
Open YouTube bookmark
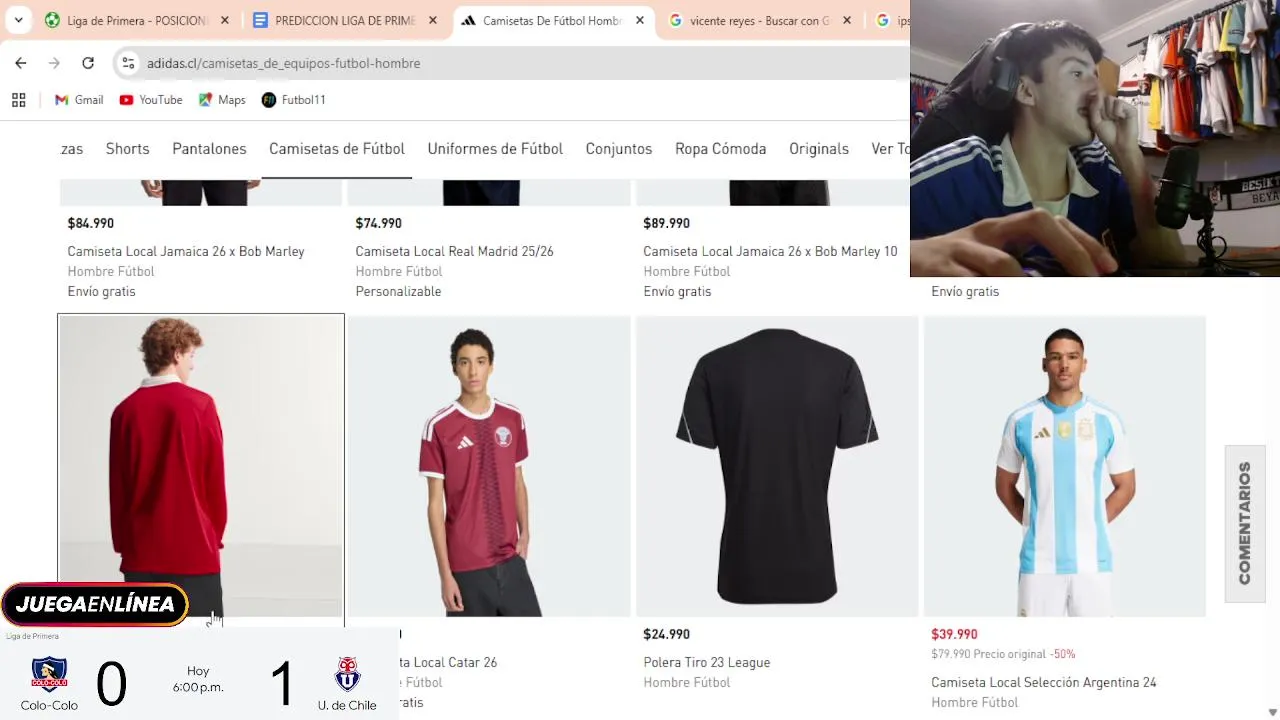[x=151, y=100]
